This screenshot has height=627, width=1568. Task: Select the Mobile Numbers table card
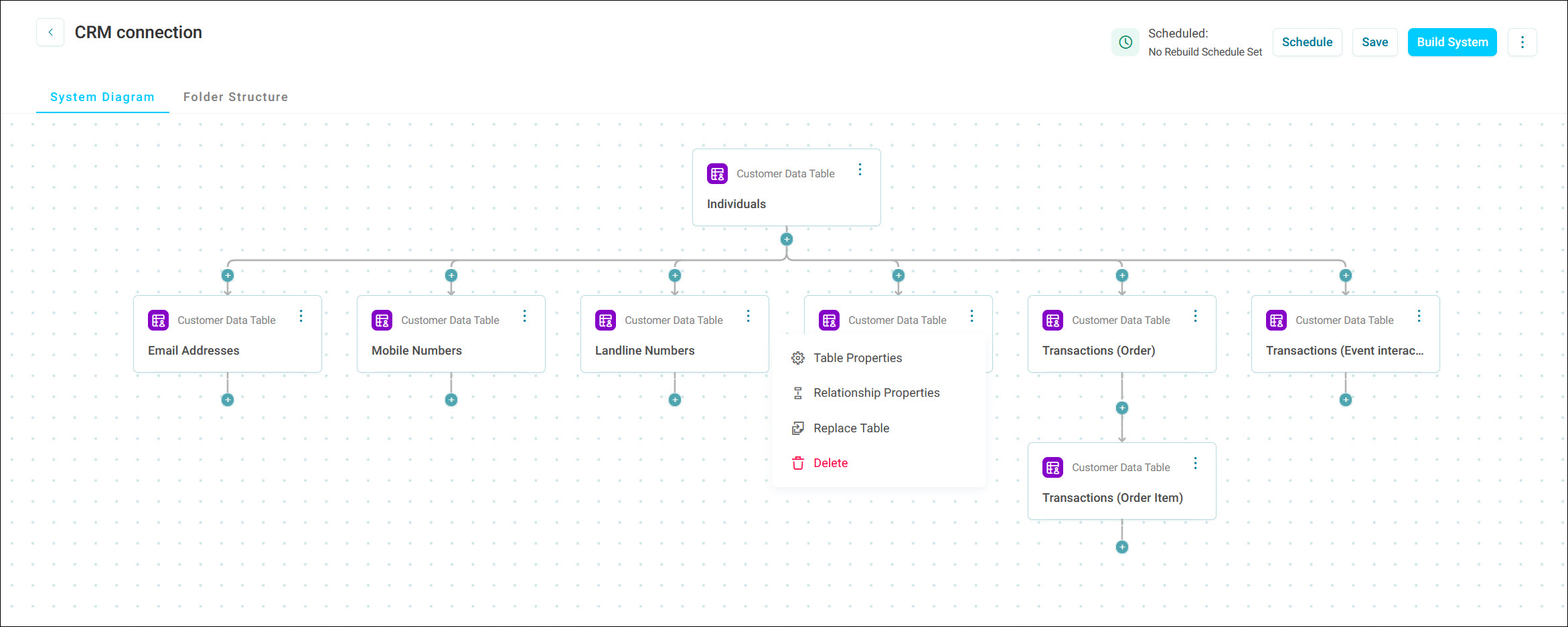click(451, 334)
